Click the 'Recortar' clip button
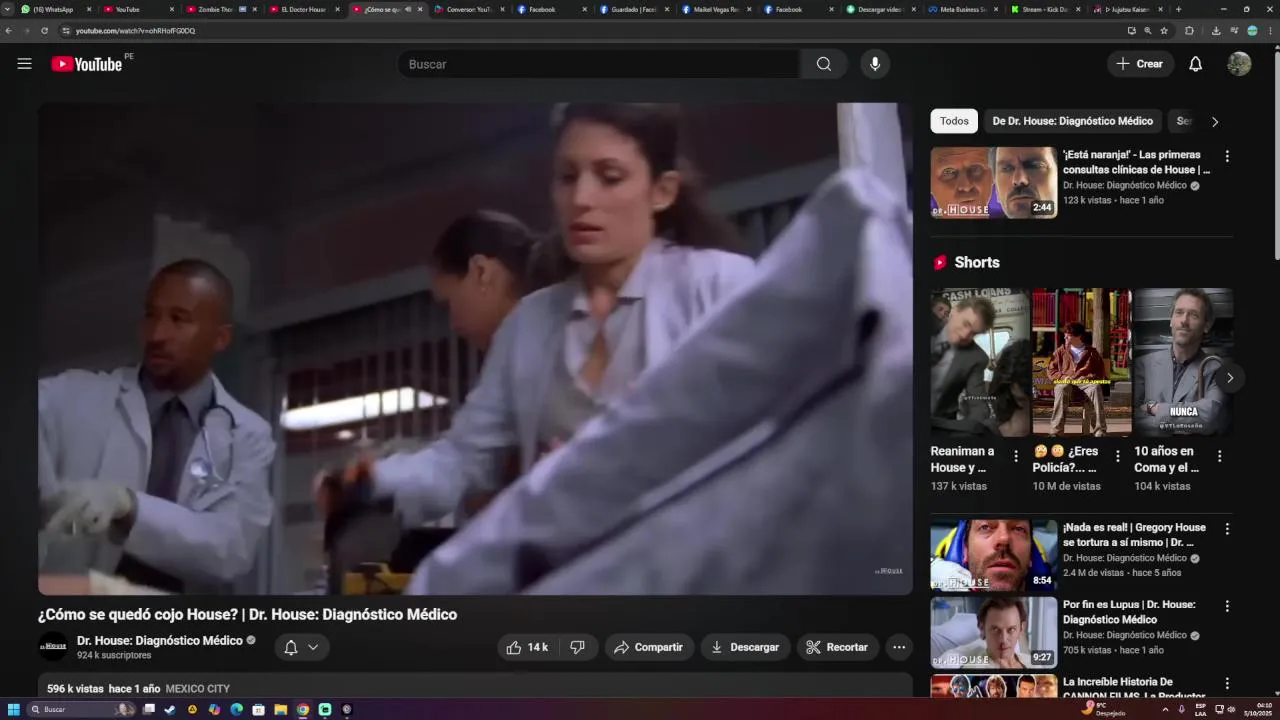Image resolution: width=1280 pixels, height=720 pixels. [x=838, y=647]
